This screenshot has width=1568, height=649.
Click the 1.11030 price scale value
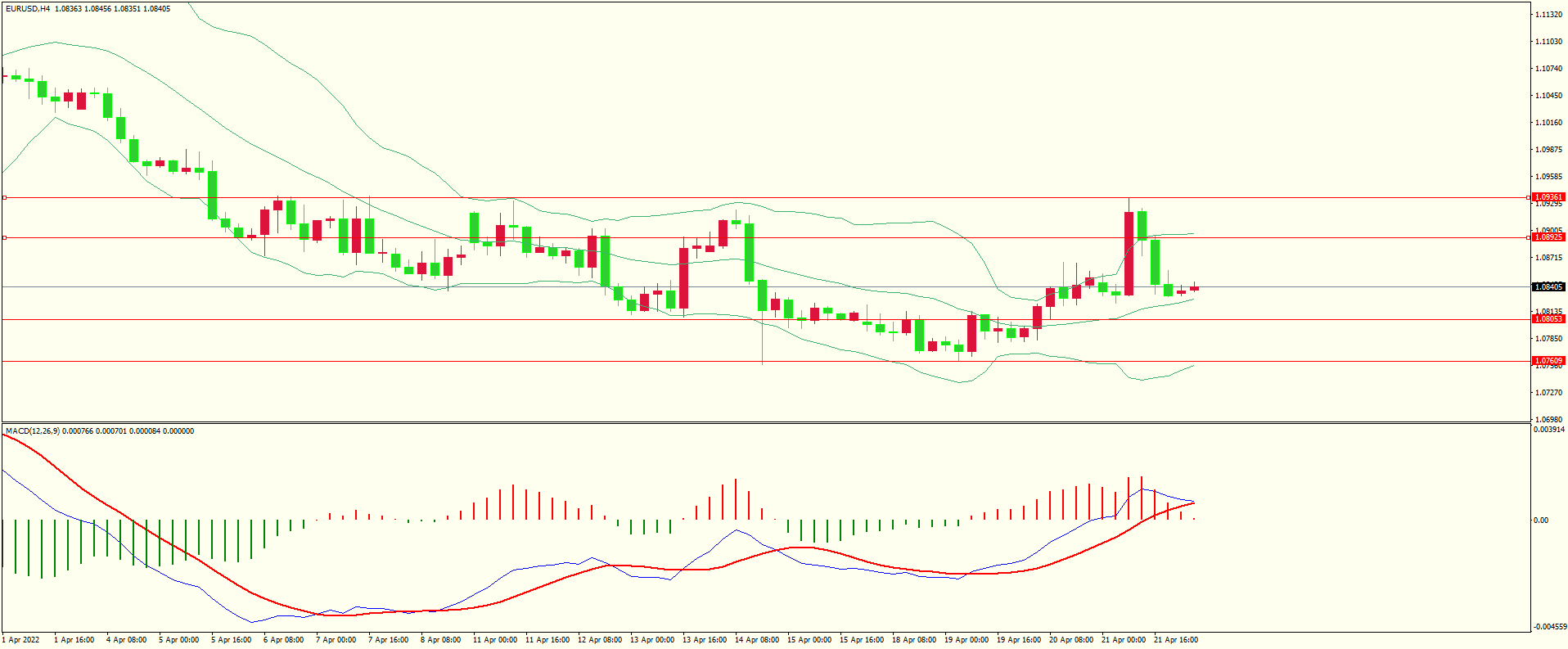click(1549, 42)
